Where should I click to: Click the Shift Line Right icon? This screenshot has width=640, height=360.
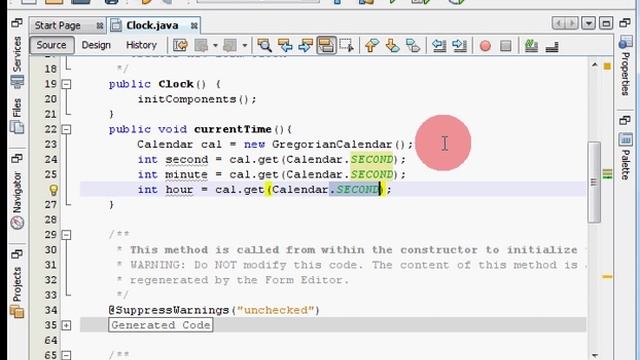[459, 45]
